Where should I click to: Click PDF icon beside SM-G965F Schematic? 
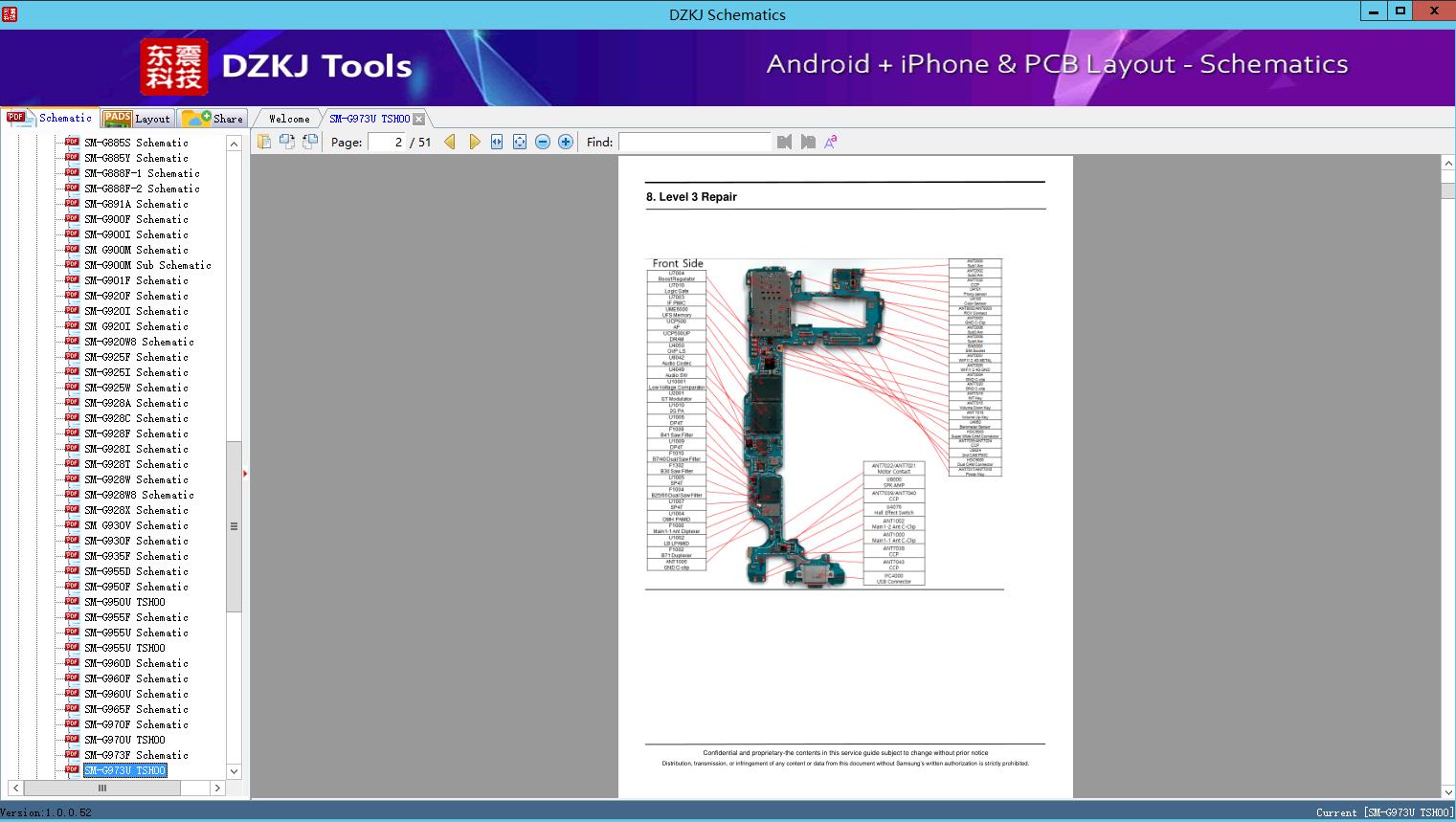[x=72, y=708]
